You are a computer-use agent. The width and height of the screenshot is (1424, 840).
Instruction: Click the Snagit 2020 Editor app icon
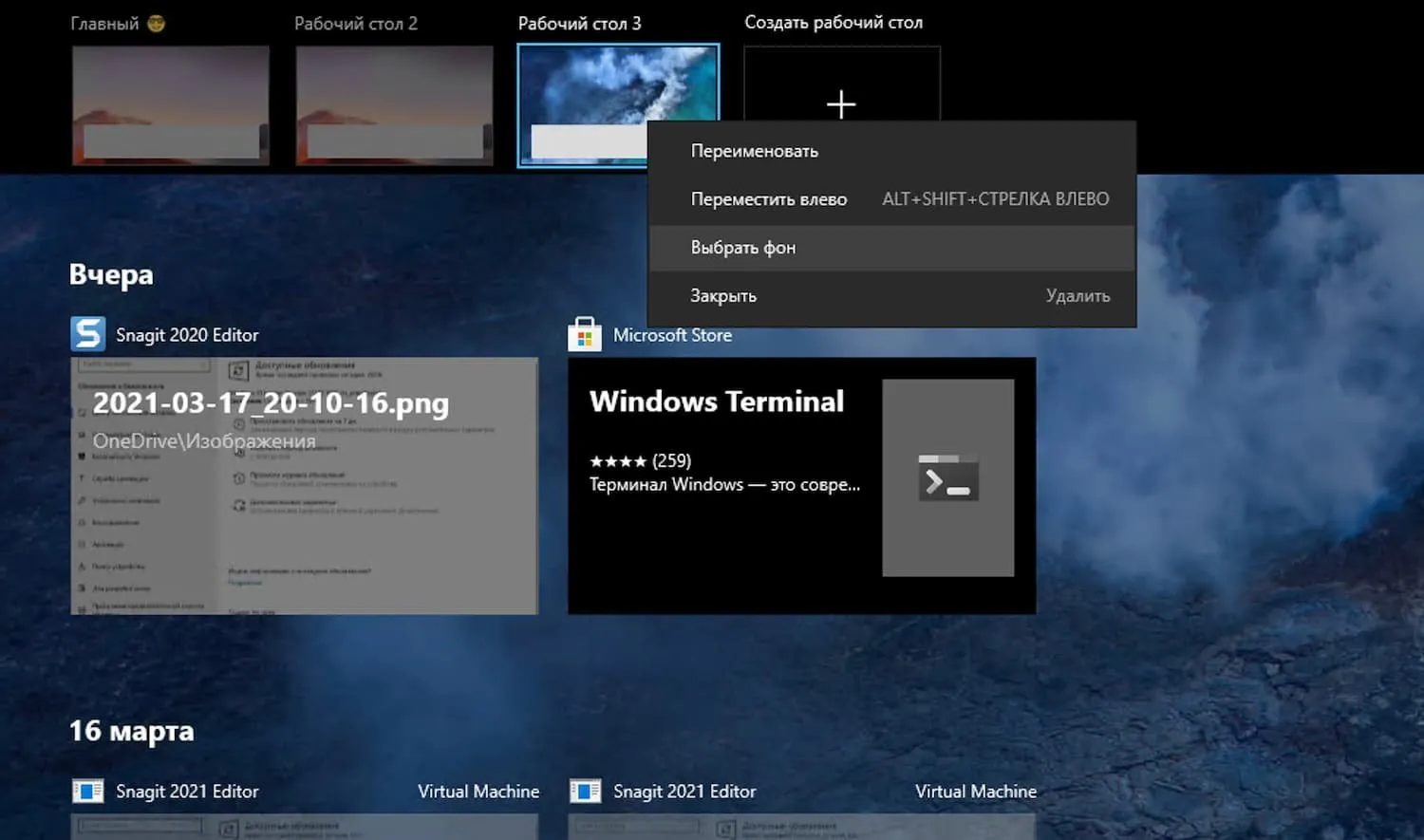click(88, 334)
